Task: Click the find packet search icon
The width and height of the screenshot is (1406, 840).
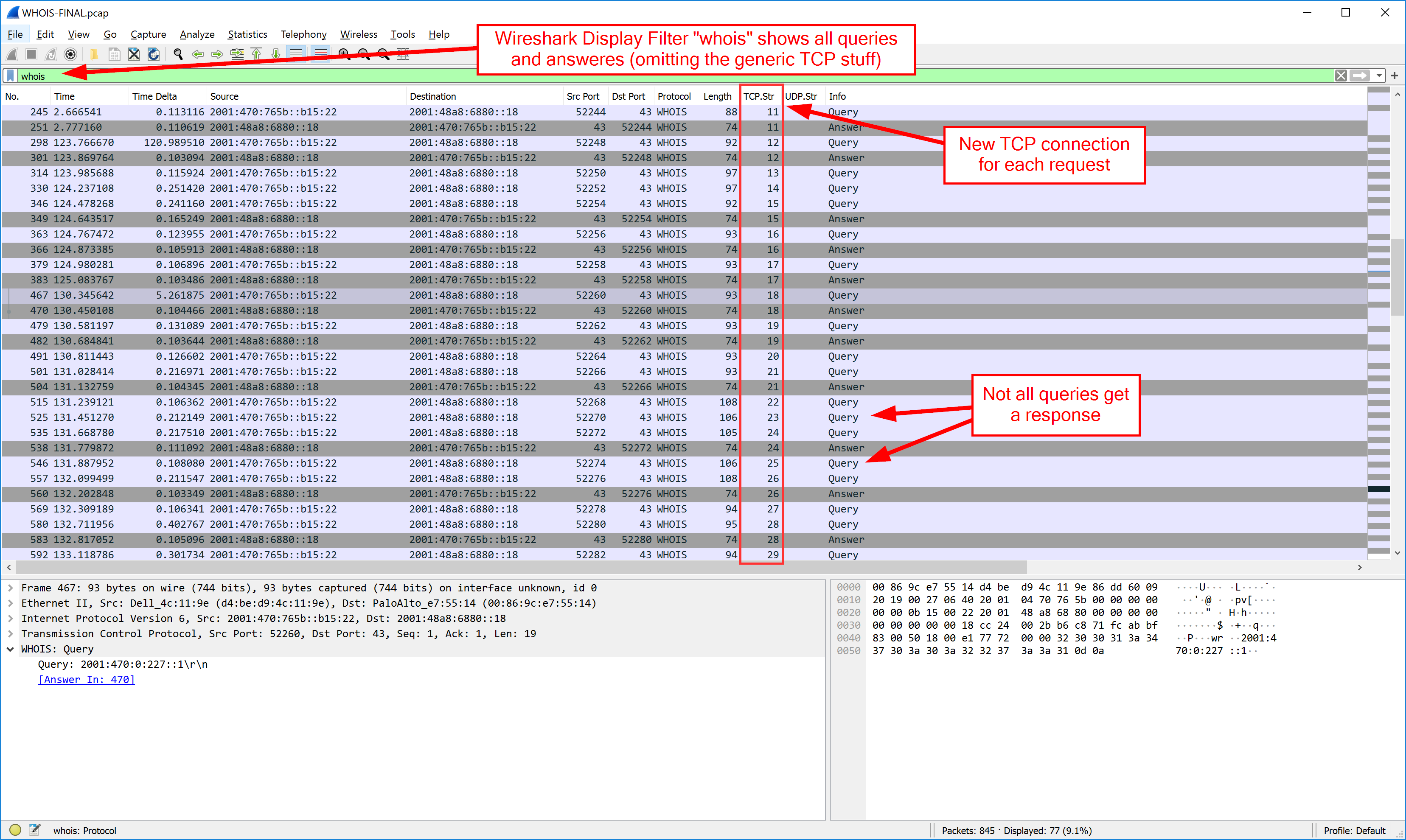Action: coord(175,57)
